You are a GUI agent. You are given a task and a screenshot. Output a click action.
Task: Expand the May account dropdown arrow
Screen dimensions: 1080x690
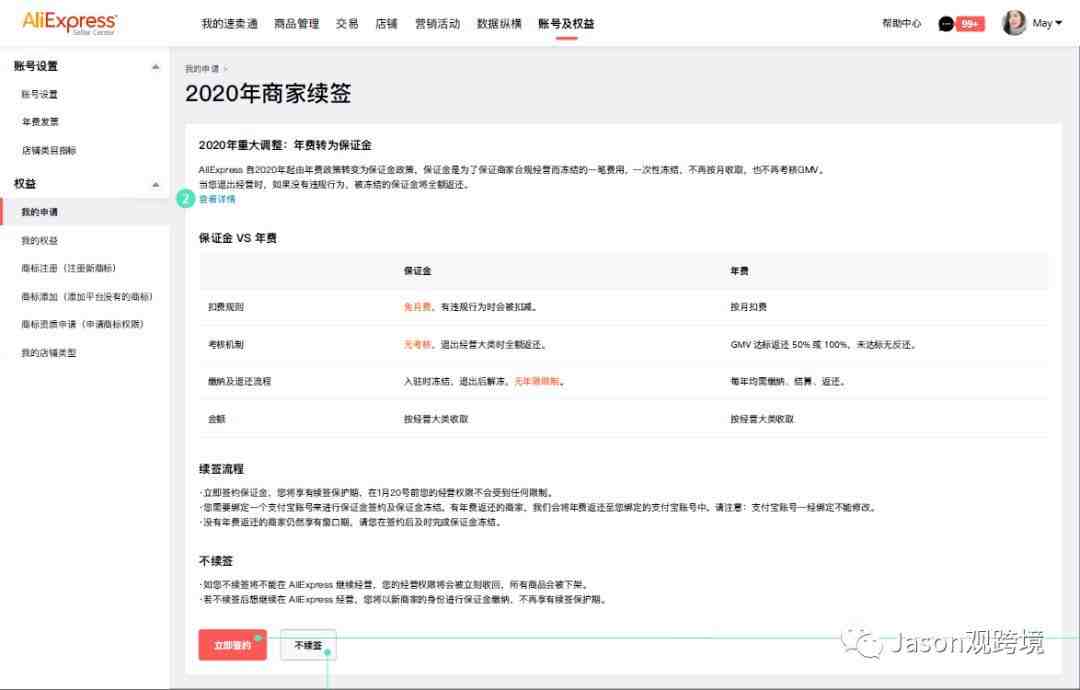[1059, 23]
